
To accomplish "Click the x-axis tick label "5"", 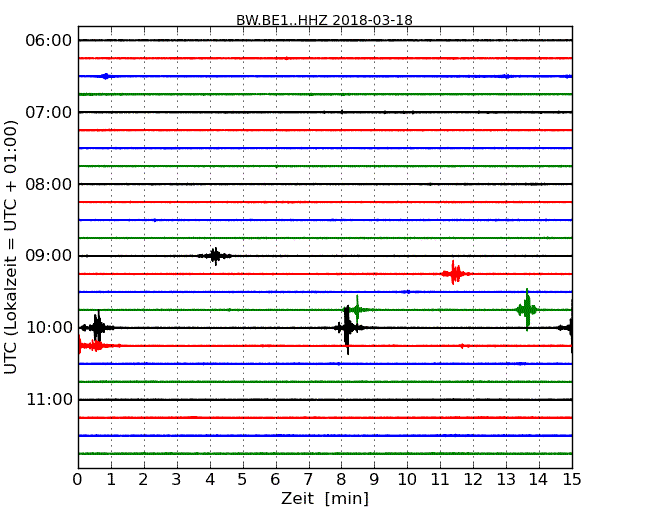I will [x=242, y=479].
